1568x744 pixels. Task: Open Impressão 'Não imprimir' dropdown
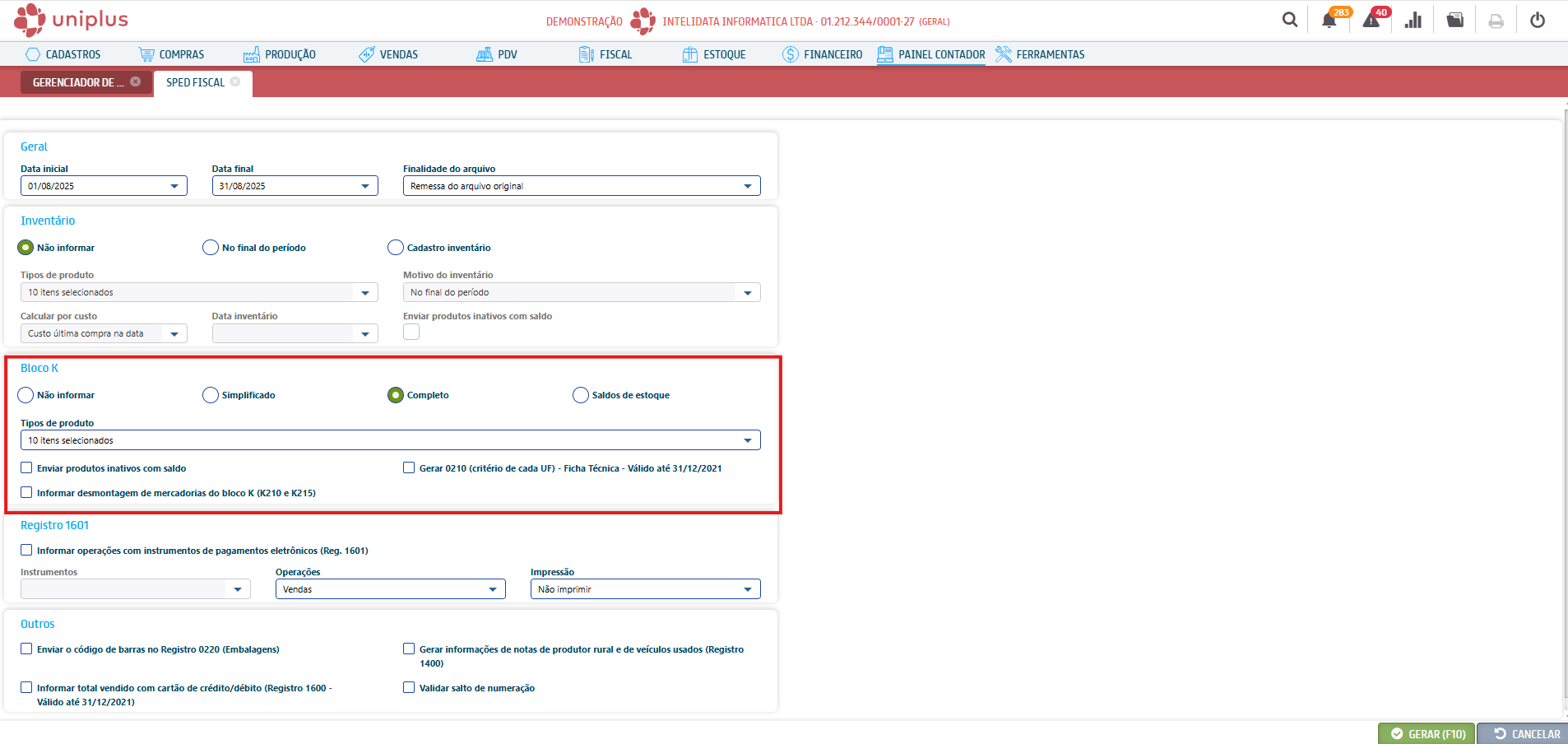point(646,589)
